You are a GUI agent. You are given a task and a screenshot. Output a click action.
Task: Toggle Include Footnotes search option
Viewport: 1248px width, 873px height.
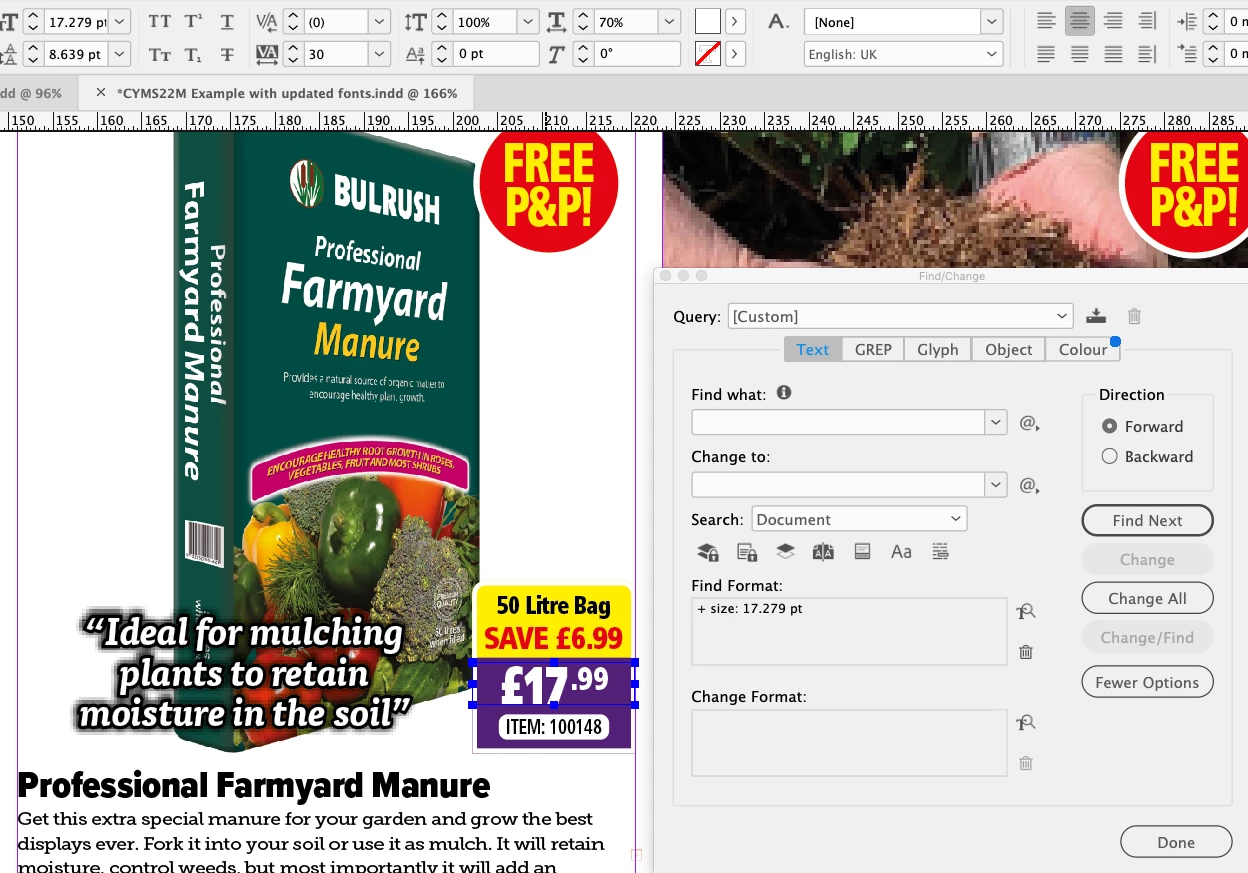tap(863, 551)
